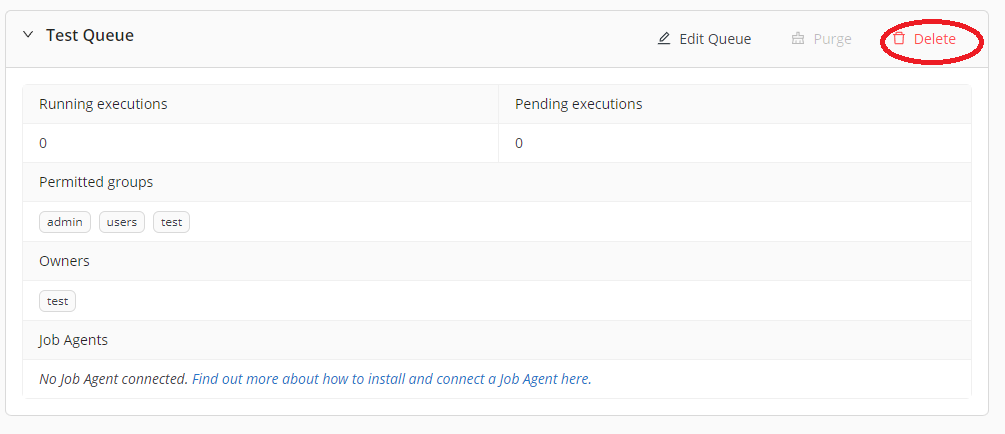The image size is (1005, 434).
Task: Select the users group tag
Action: [x=122, y=222]
